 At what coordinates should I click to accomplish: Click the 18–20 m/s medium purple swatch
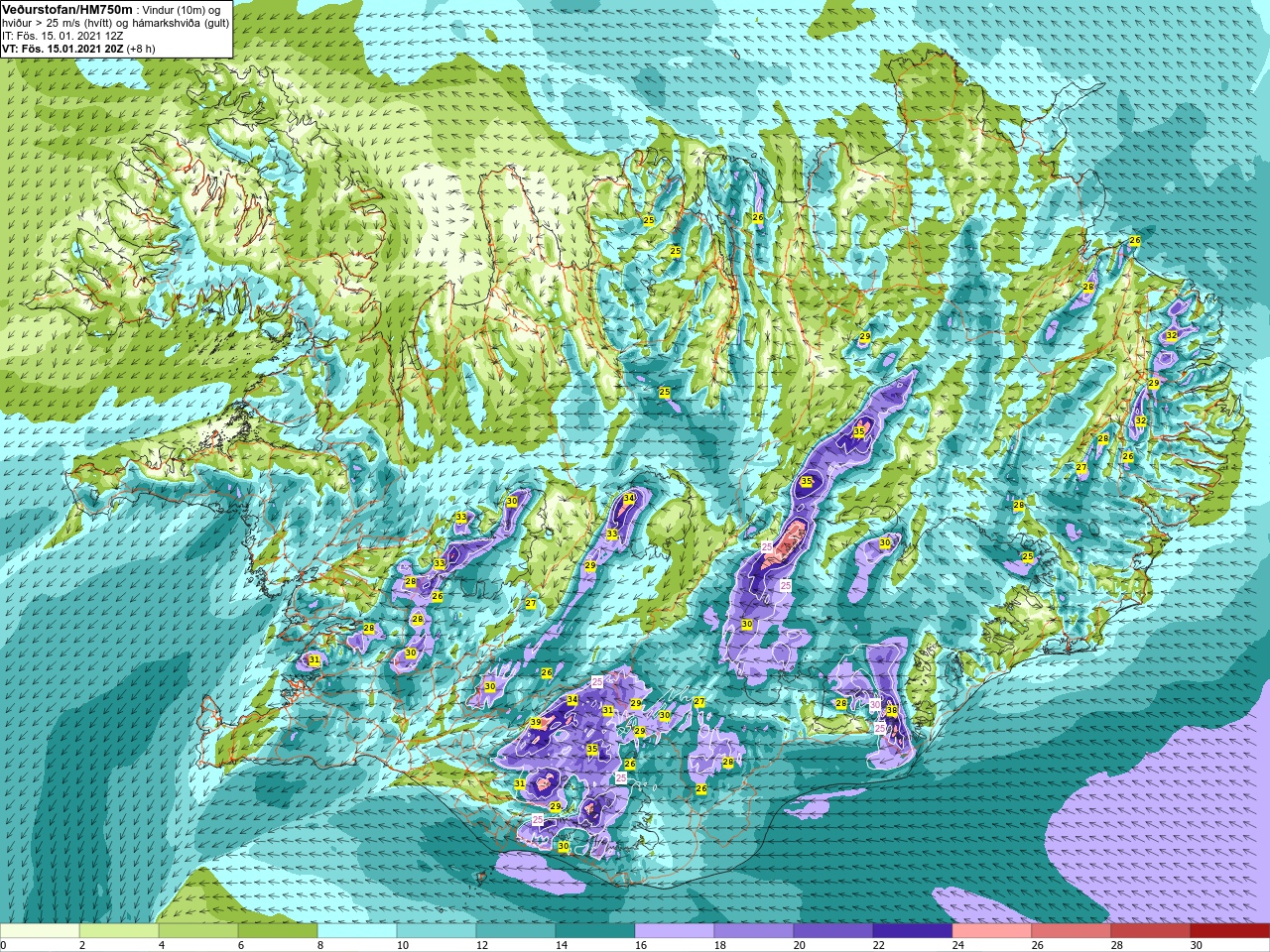[754, 931]
